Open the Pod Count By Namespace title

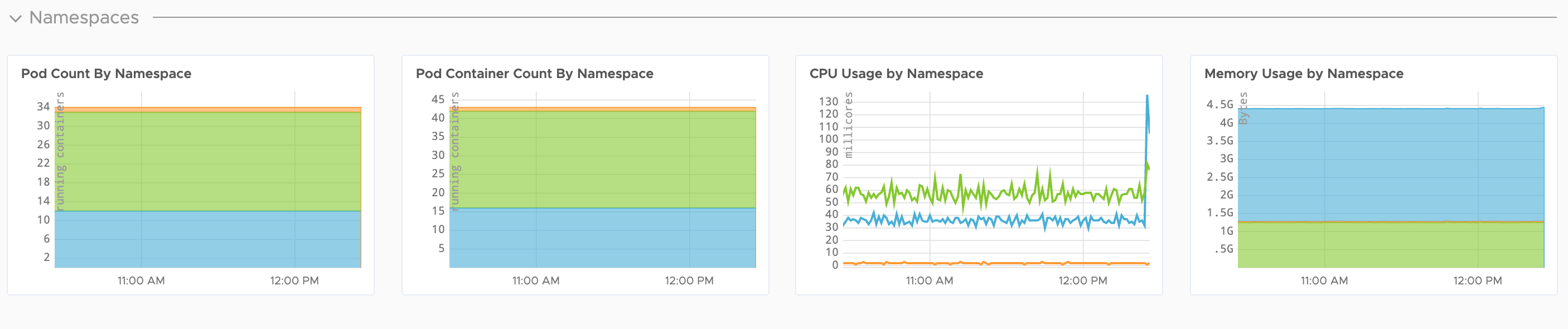click(x=106, y=74)
